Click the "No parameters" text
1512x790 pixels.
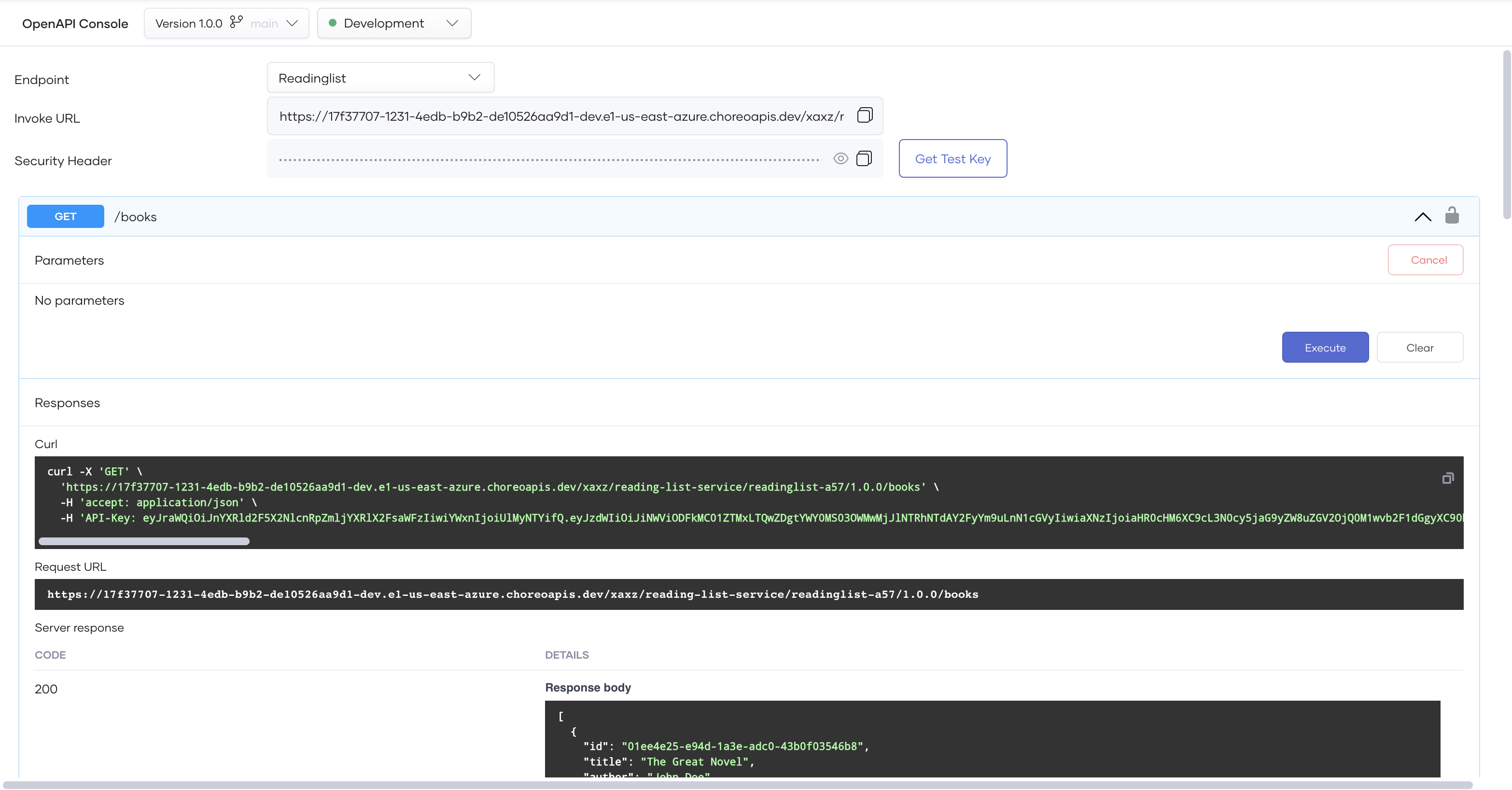(x=79, y=300)
